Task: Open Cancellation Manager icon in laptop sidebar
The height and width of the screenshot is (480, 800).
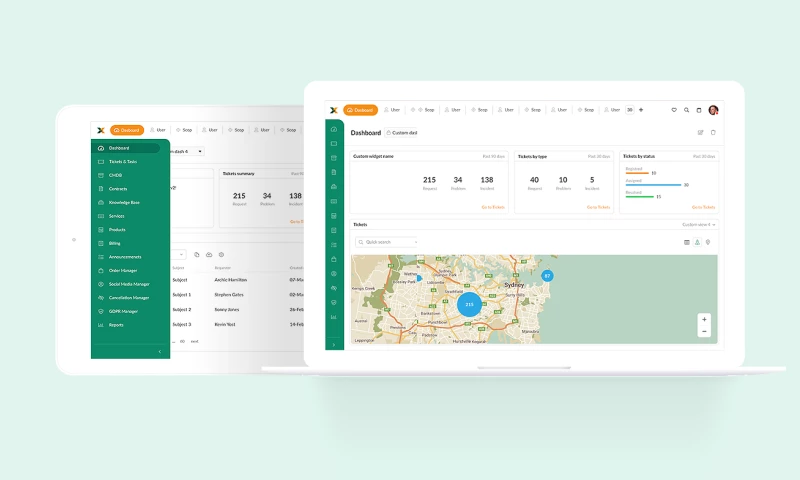Action: click(334, 288)
